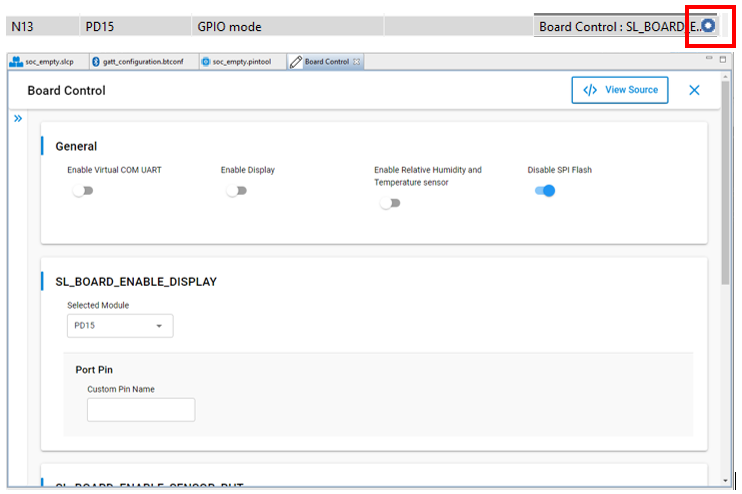Image resolution: width=742 pixels, height=494 pixels.
Task: Click the scrollbar down arrow
Action: [x=725, y=481]
